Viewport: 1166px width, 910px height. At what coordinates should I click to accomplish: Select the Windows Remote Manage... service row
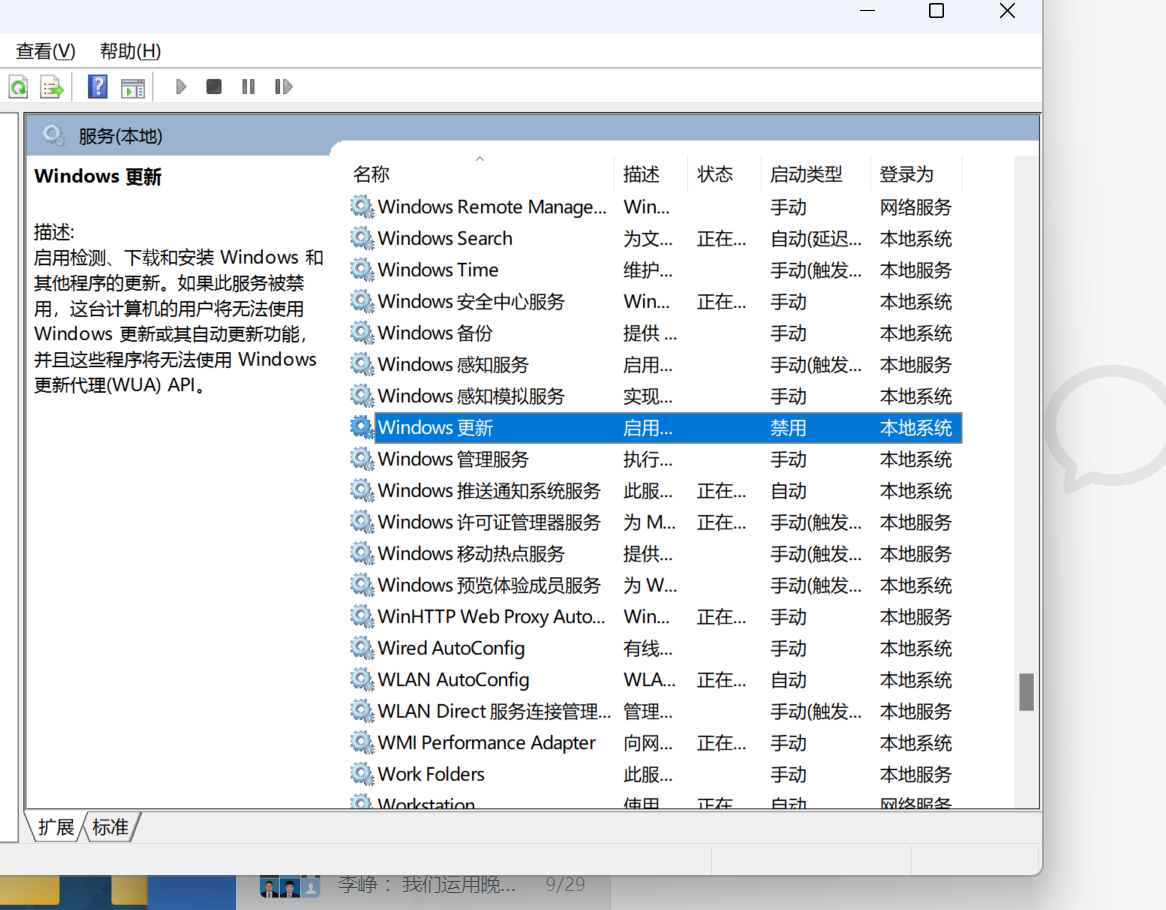click(654, 207)
